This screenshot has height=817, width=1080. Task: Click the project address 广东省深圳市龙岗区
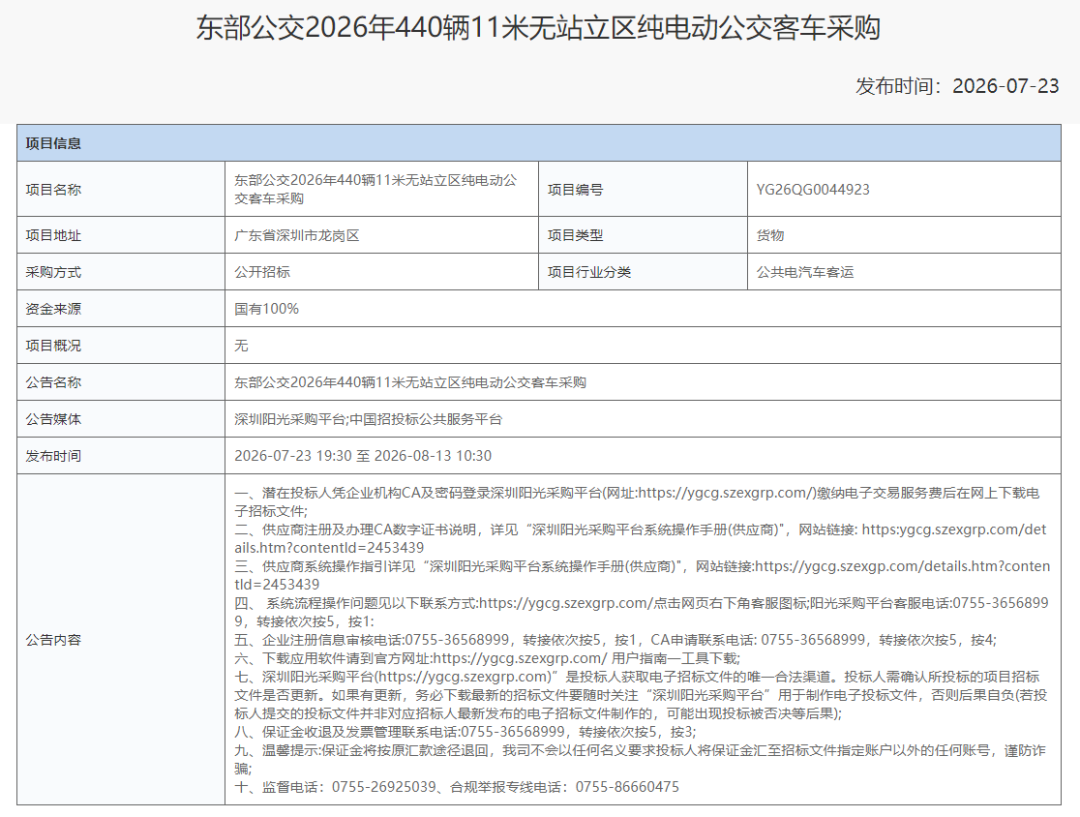(297, 236)
